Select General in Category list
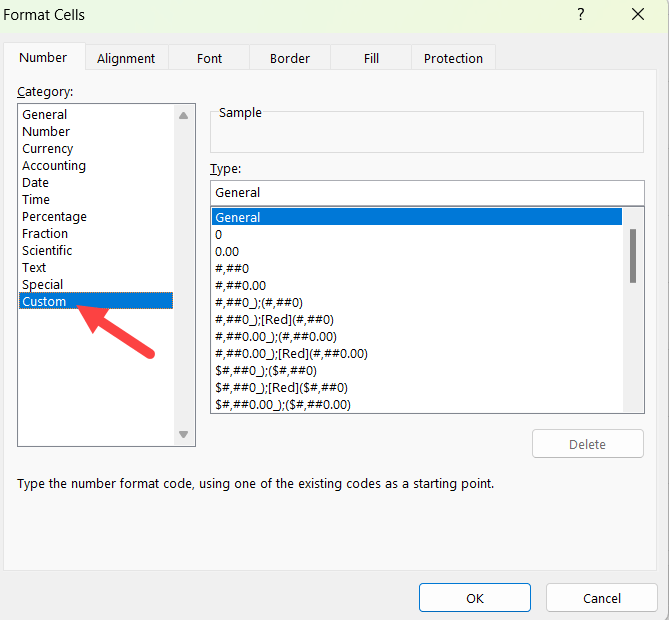Image resolution: width=669 pixels, height=620 pixels. 96,114
